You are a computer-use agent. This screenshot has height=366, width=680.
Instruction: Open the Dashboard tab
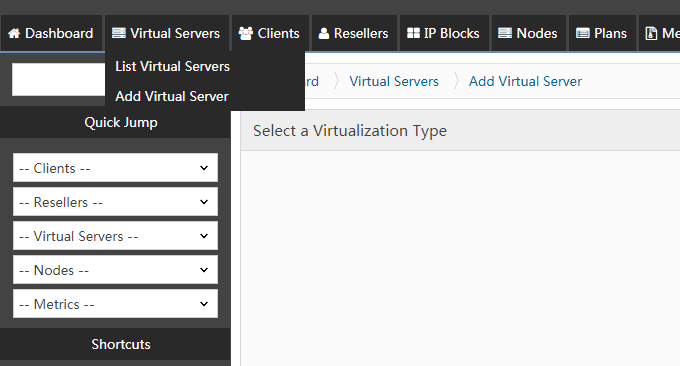click(51, 33)
